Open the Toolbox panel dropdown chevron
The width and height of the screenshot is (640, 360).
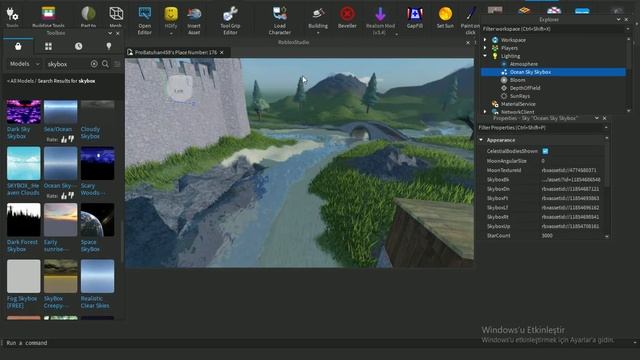click(110, 33)
